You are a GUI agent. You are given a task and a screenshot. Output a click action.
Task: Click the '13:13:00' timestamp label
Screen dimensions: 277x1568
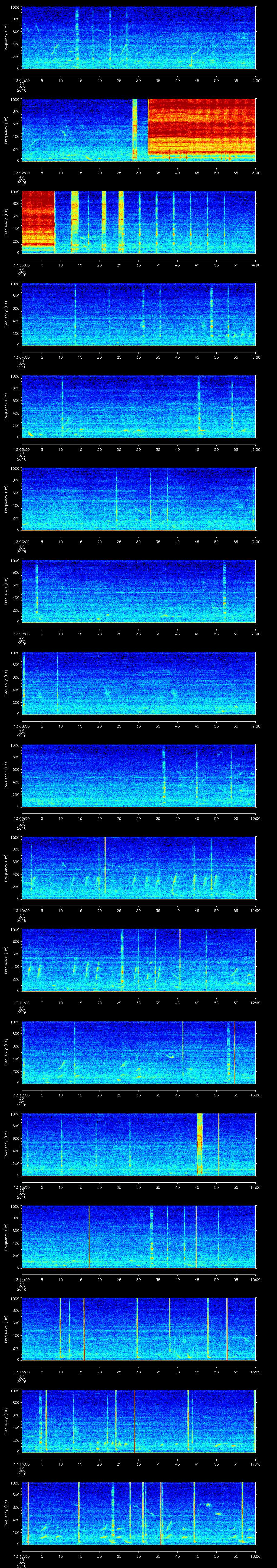click(22, 1187)
